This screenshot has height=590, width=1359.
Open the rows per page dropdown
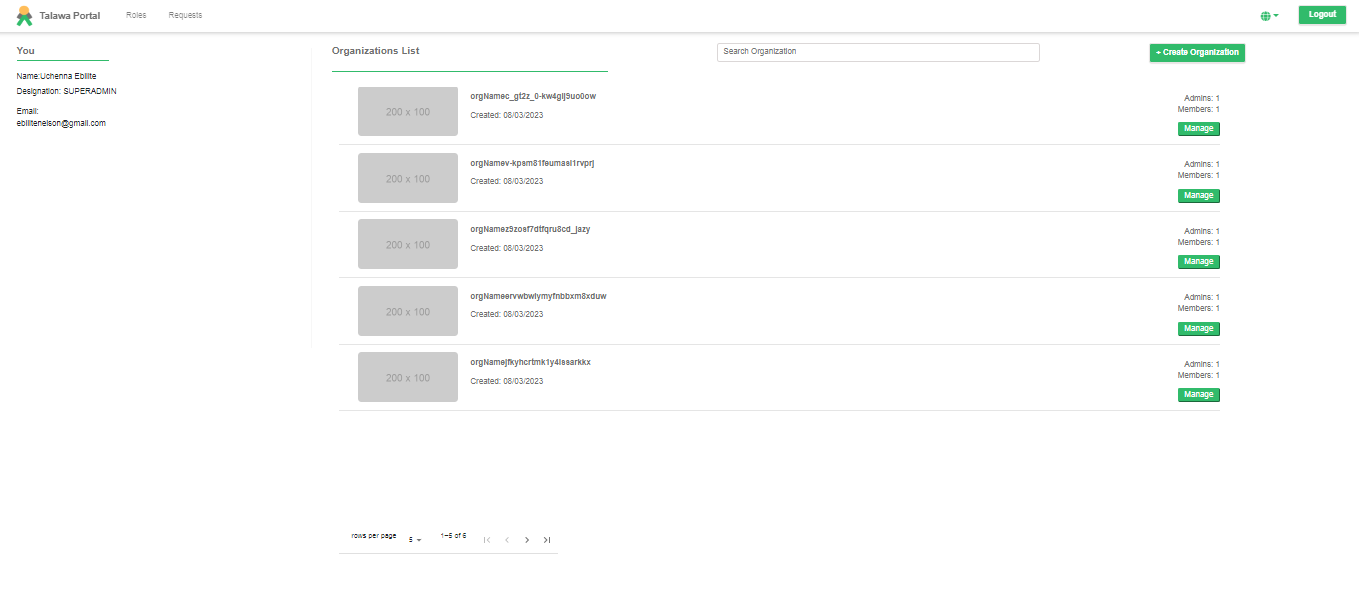(x=413, y=539)
